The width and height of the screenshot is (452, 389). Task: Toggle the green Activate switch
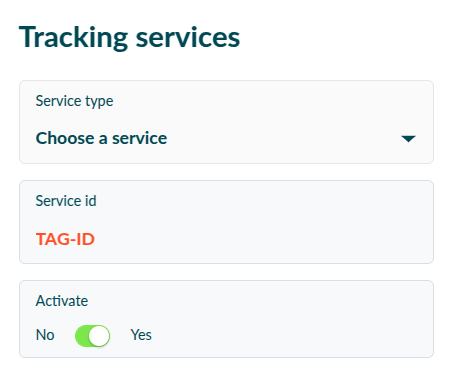[92, 336]
